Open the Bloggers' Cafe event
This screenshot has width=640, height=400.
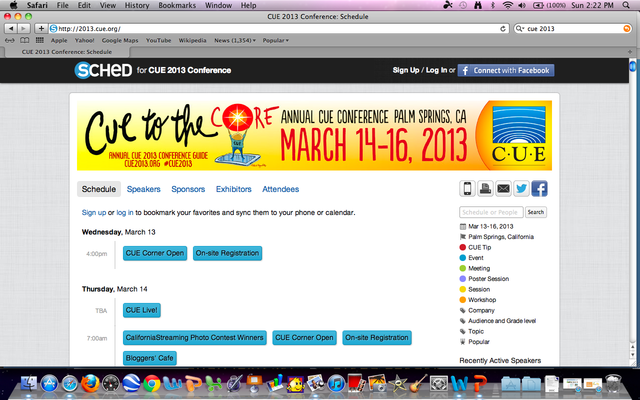coord(150,358)
